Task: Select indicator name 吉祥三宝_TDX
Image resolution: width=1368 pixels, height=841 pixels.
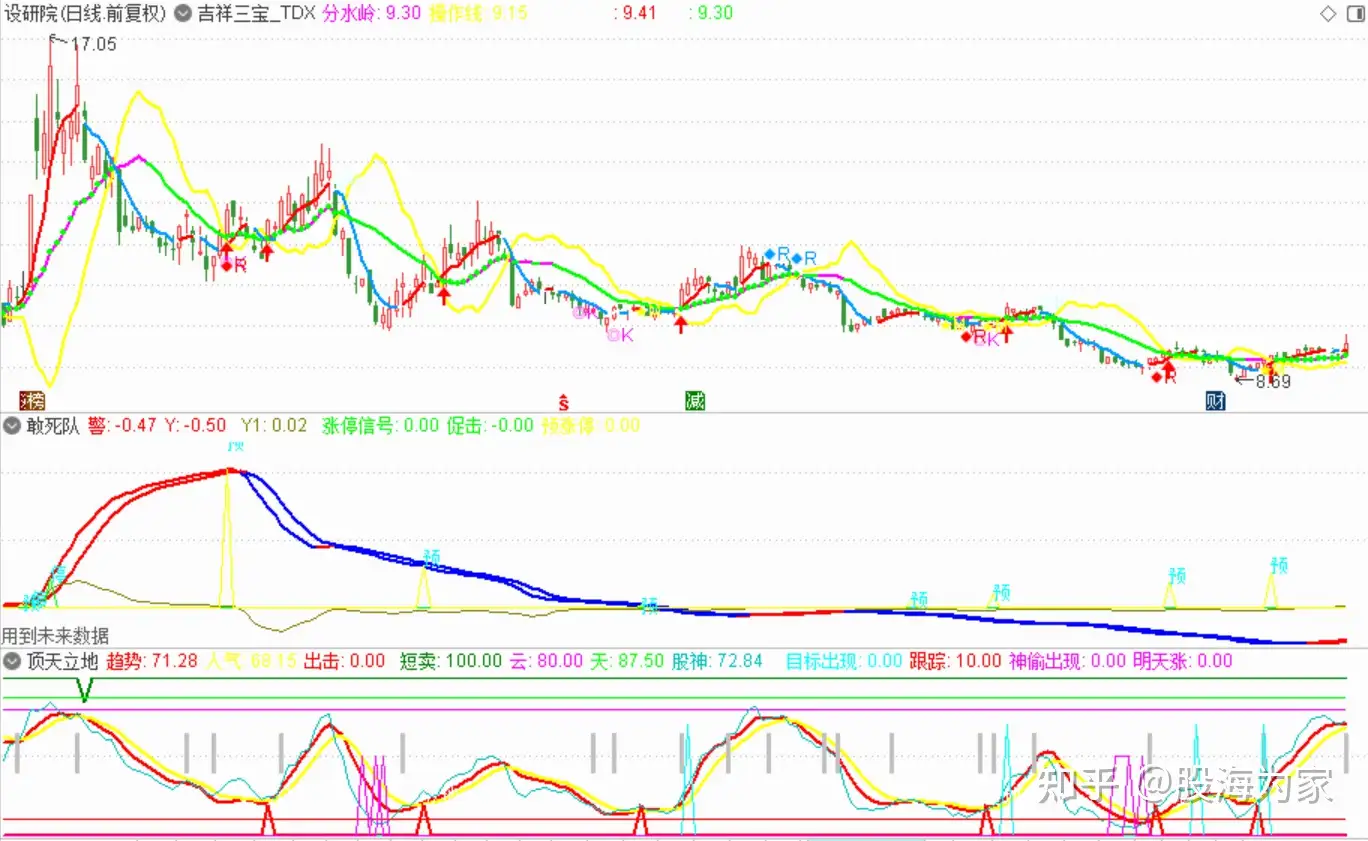Action: coord(256,13)
